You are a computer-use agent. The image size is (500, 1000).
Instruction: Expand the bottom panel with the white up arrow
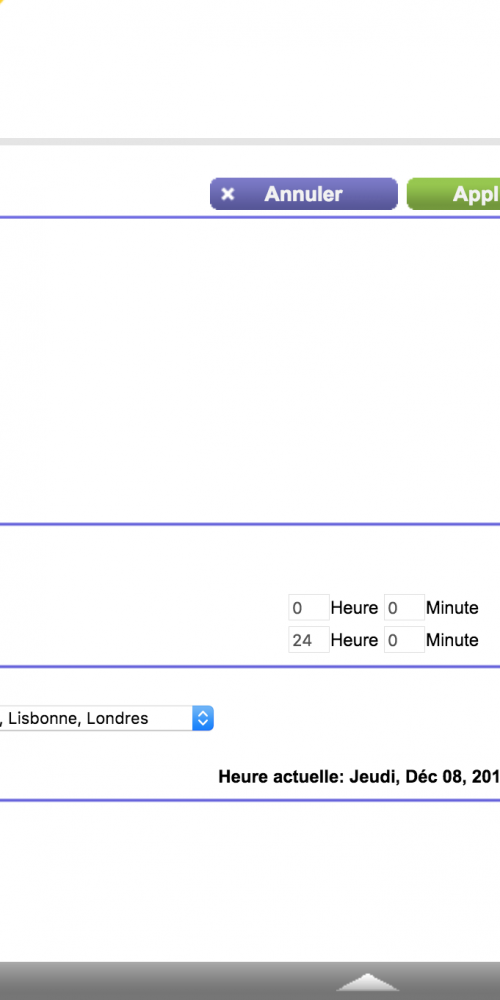point(367,983)
